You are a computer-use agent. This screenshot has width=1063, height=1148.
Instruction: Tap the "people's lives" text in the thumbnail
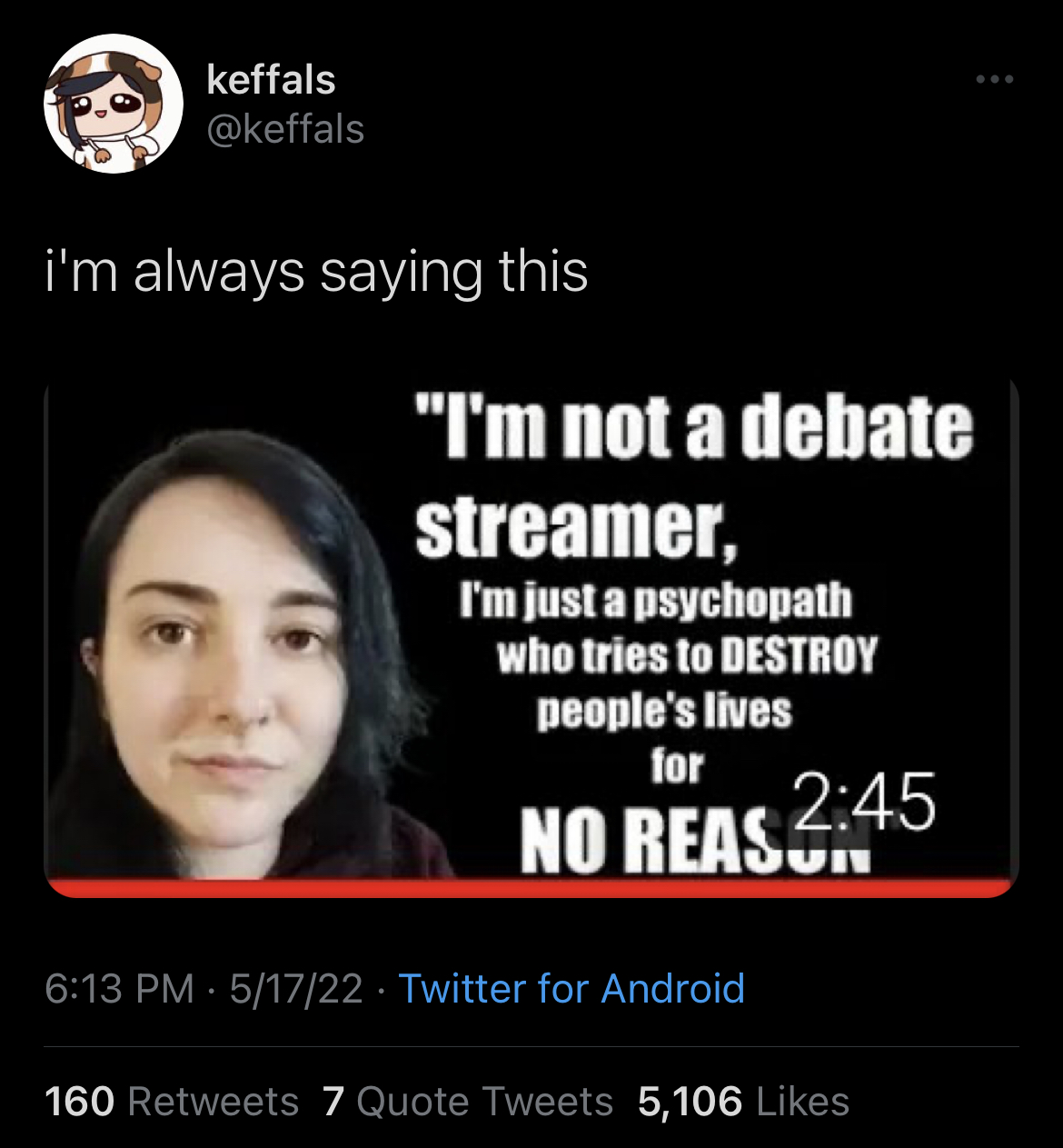(665, 710)
